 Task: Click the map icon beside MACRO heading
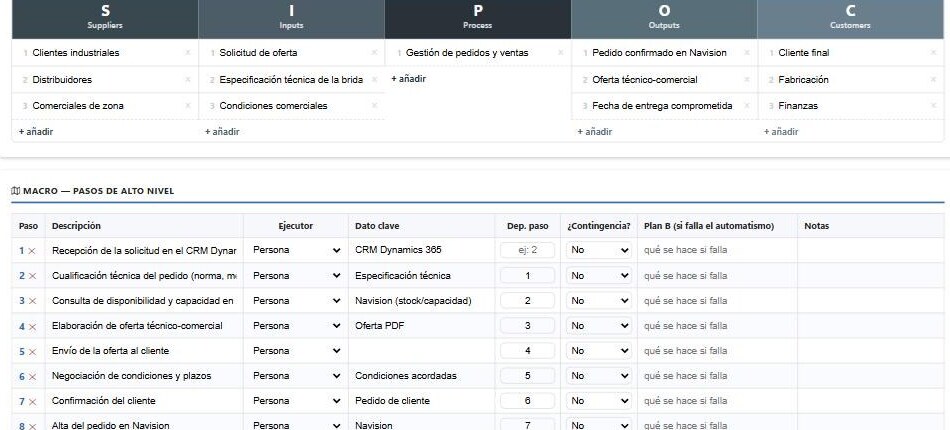click(16, 191)
